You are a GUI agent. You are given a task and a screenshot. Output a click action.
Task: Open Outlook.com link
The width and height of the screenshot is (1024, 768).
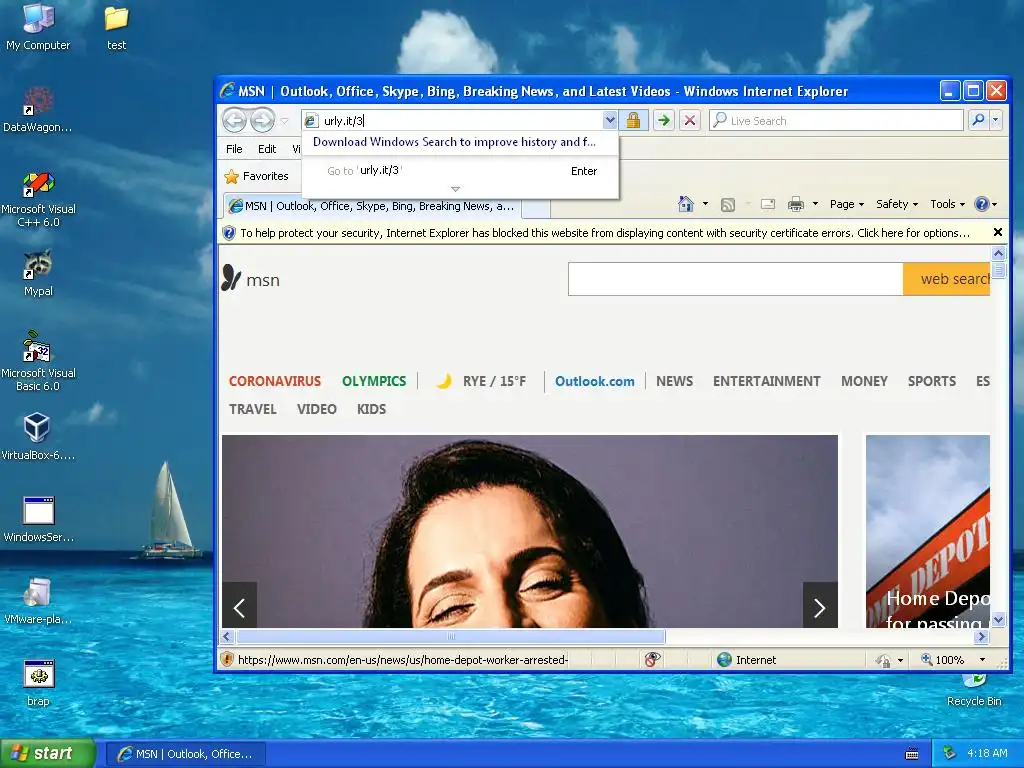[594, 381]
